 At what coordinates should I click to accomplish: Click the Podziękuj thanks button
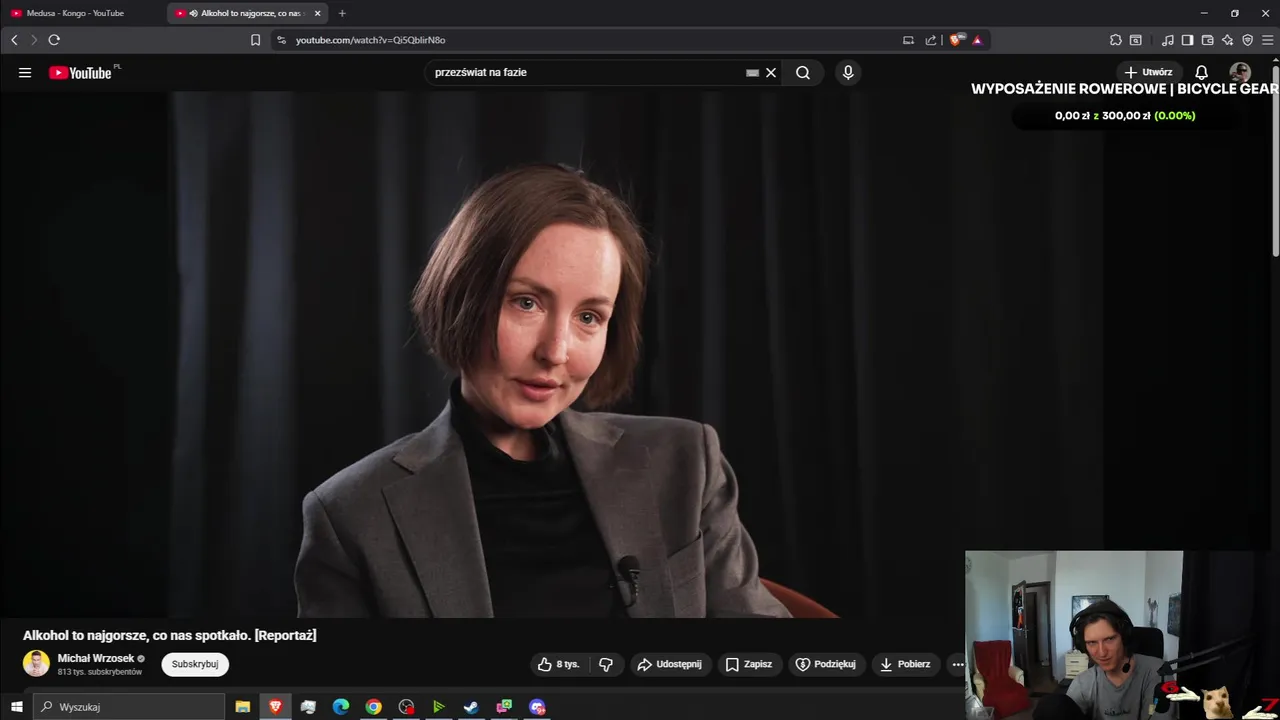tap(826, 664)
